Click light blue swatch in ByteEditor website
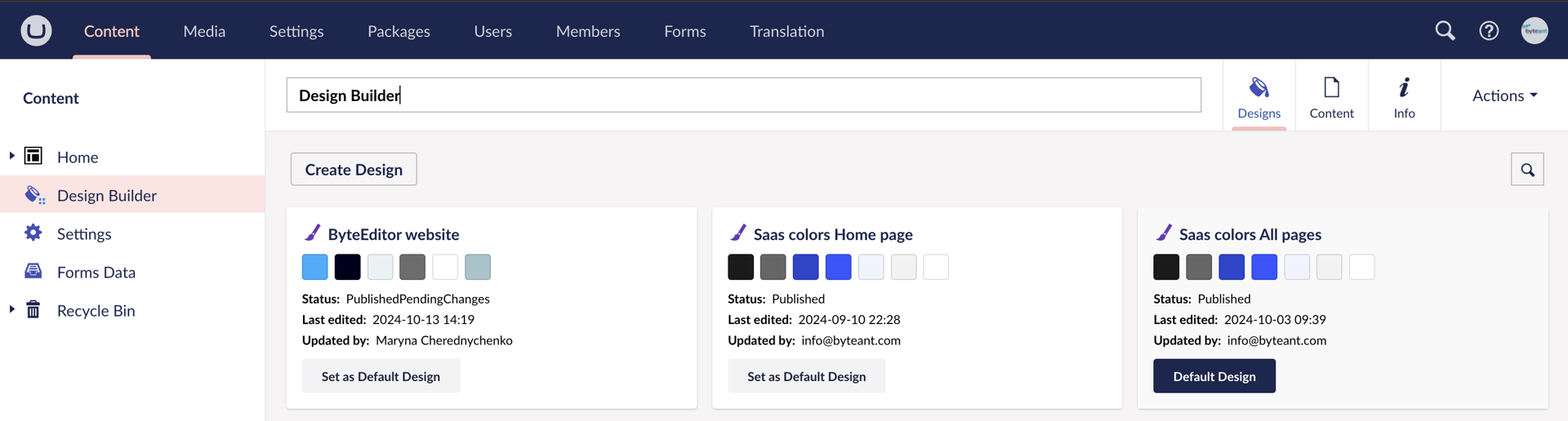This screenshot has height=421, width=1568. coord(315,267)
